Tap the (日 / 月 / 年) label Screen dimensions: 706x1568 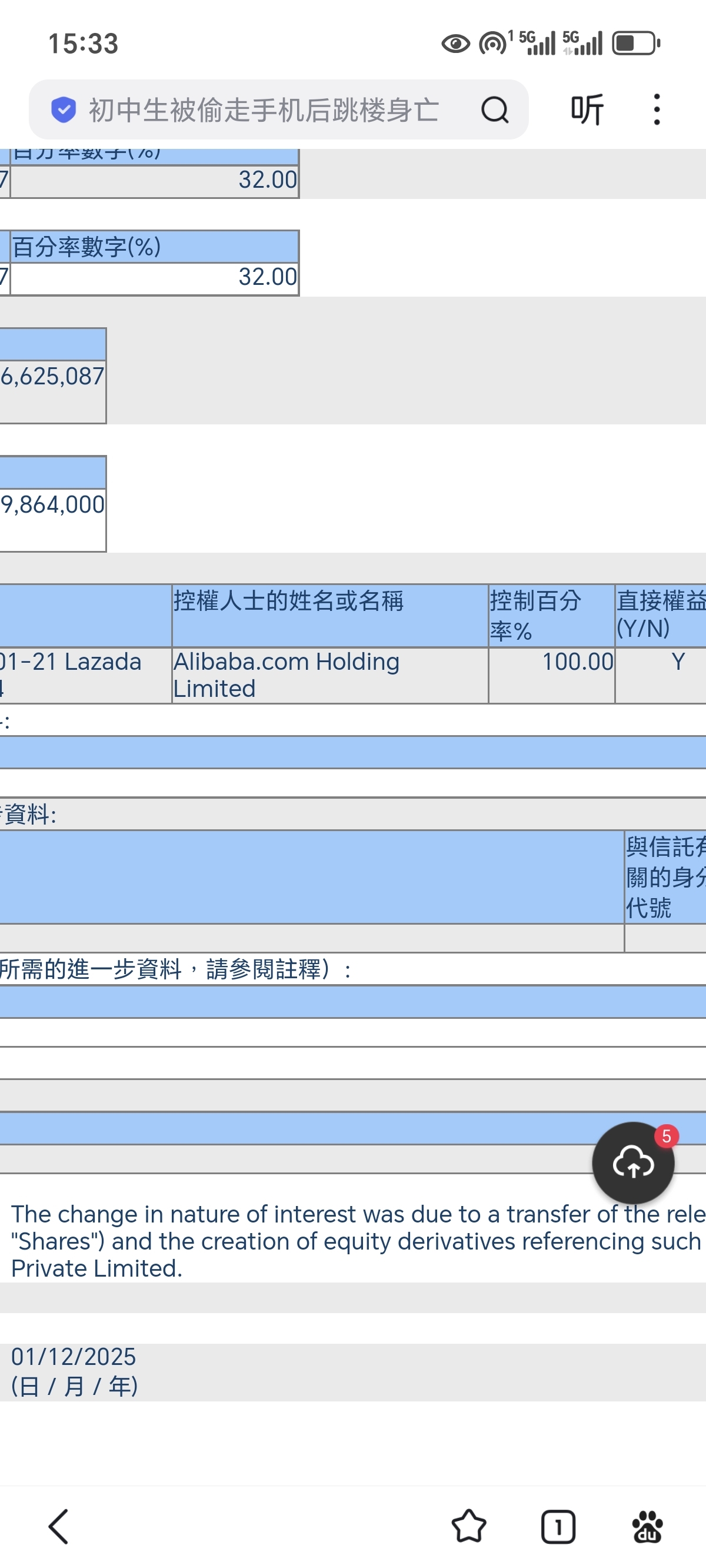pos(75,1386)
